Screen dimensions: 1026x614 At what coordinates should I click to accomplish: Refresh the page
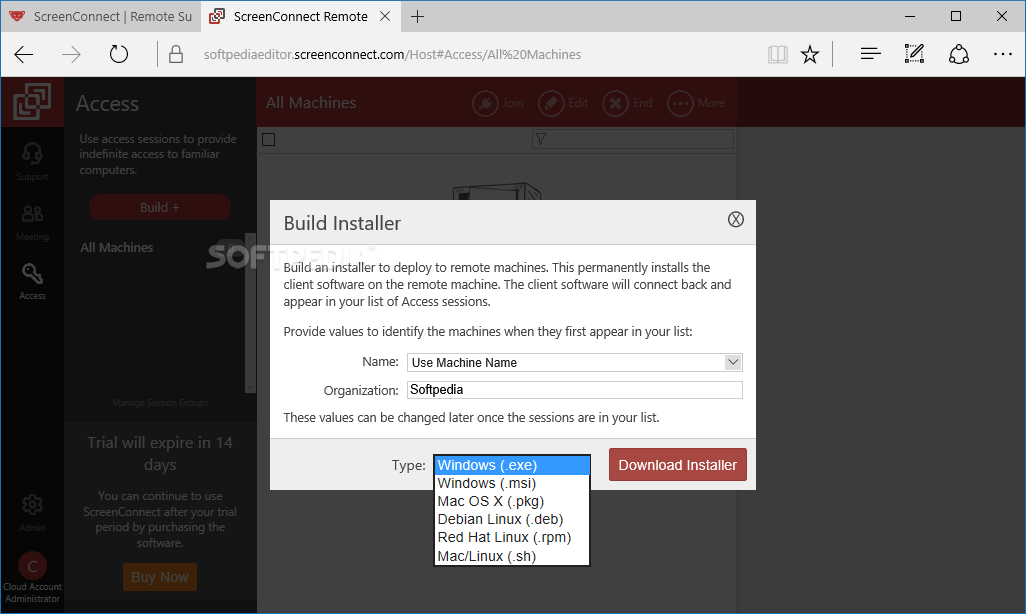tap(118, 54)
